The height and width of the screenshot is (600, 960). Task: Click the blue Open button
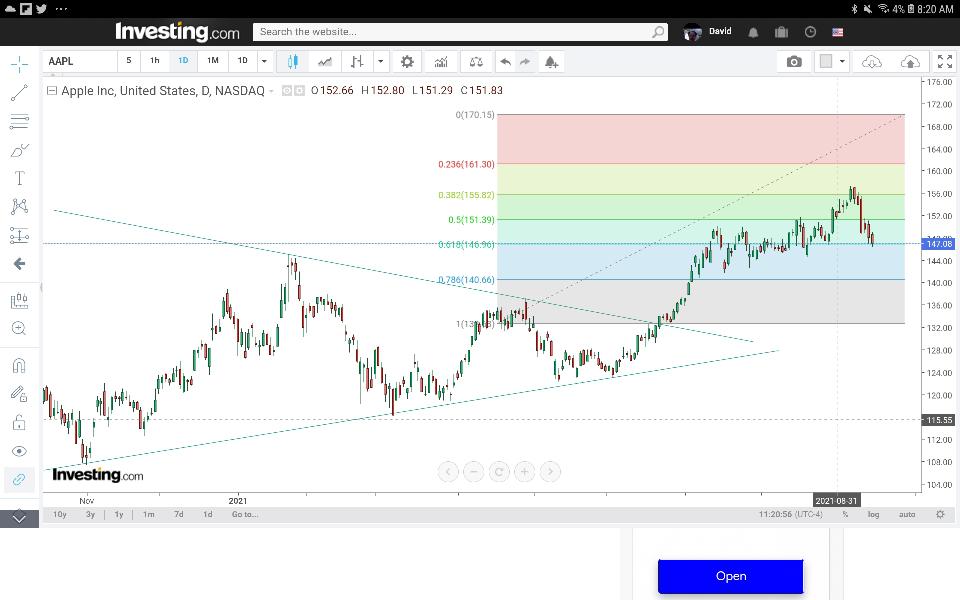(730, 576)
